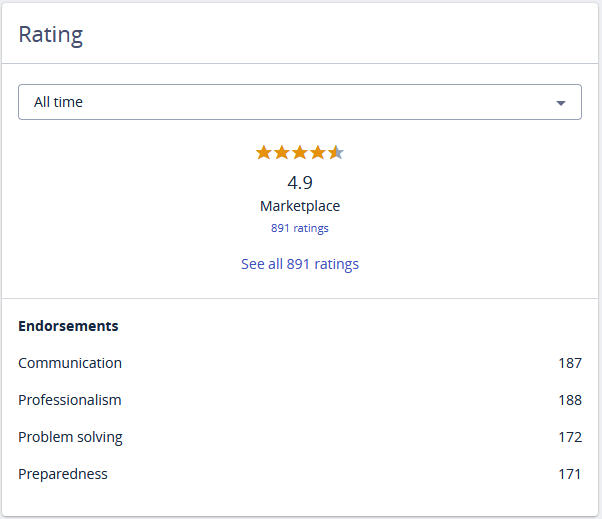Select the Professionalism endorsement label
The width and height of the screenshot is (602, 519).
70,400
